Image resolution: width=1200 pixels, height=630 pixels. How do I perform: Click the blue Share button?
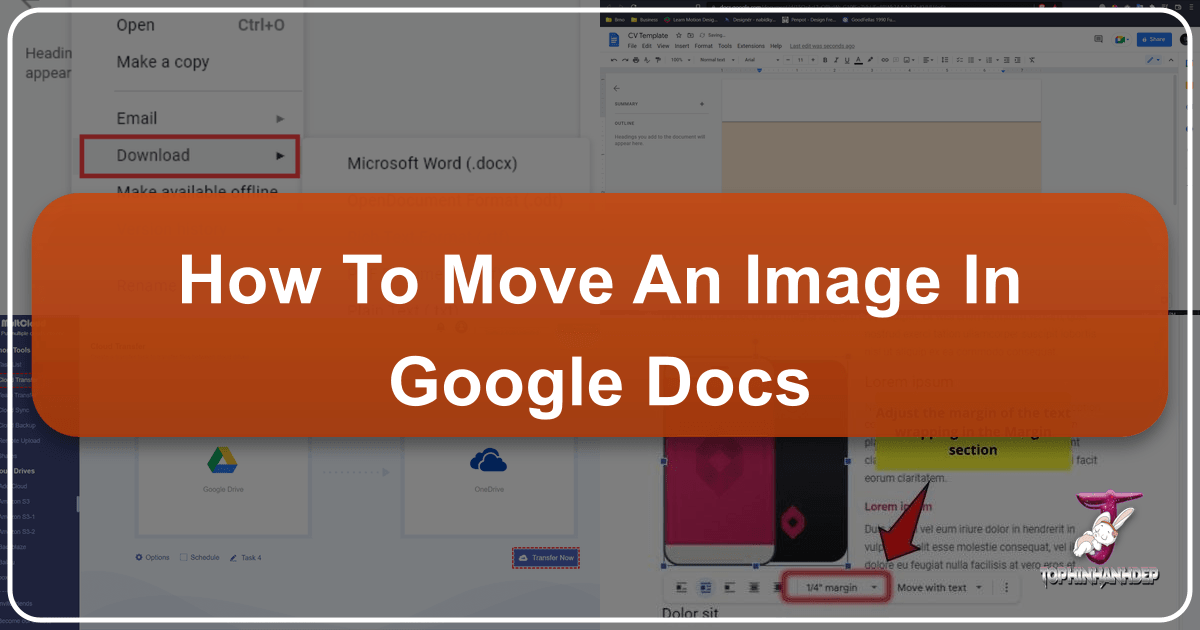click(x=1154, y=38)
